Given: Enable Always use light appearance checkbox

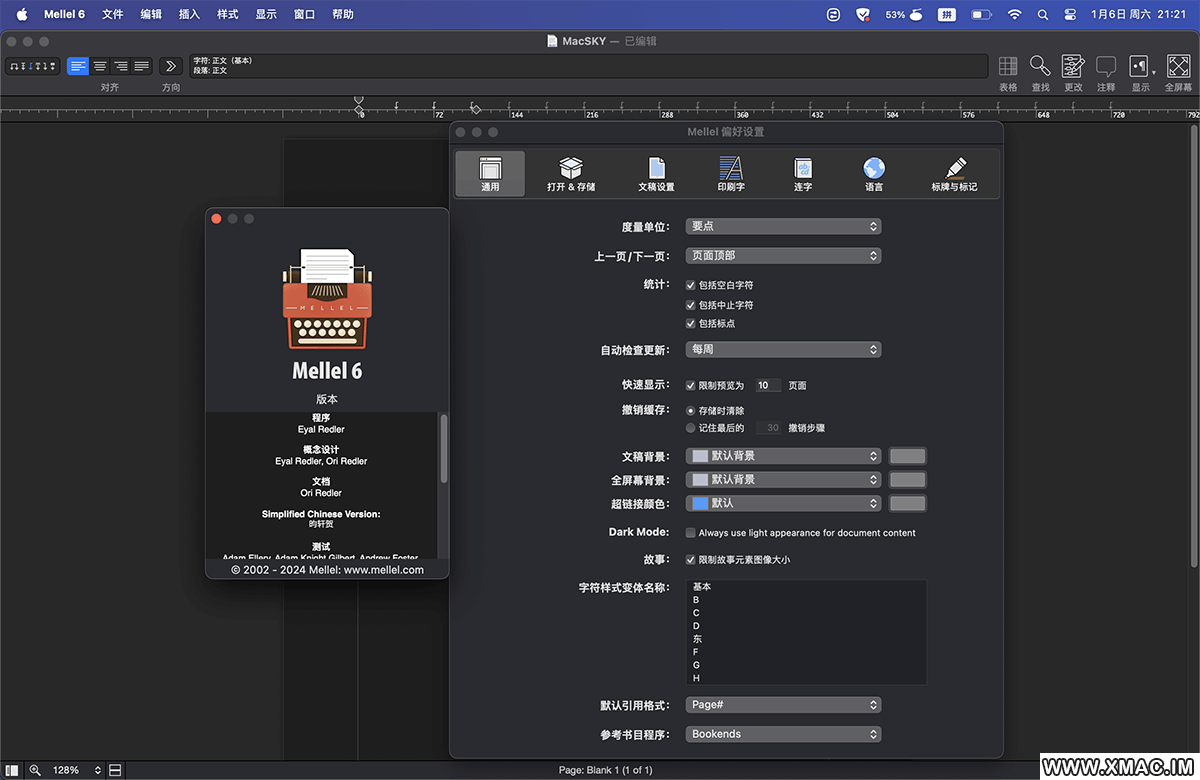Looking at the screenshot, I should pyautogui.click(x=690, y=533).
